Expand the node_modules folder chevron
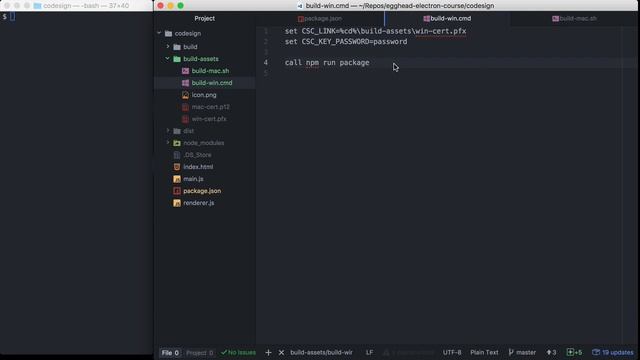The image size is (640, 360). point(168,142)
